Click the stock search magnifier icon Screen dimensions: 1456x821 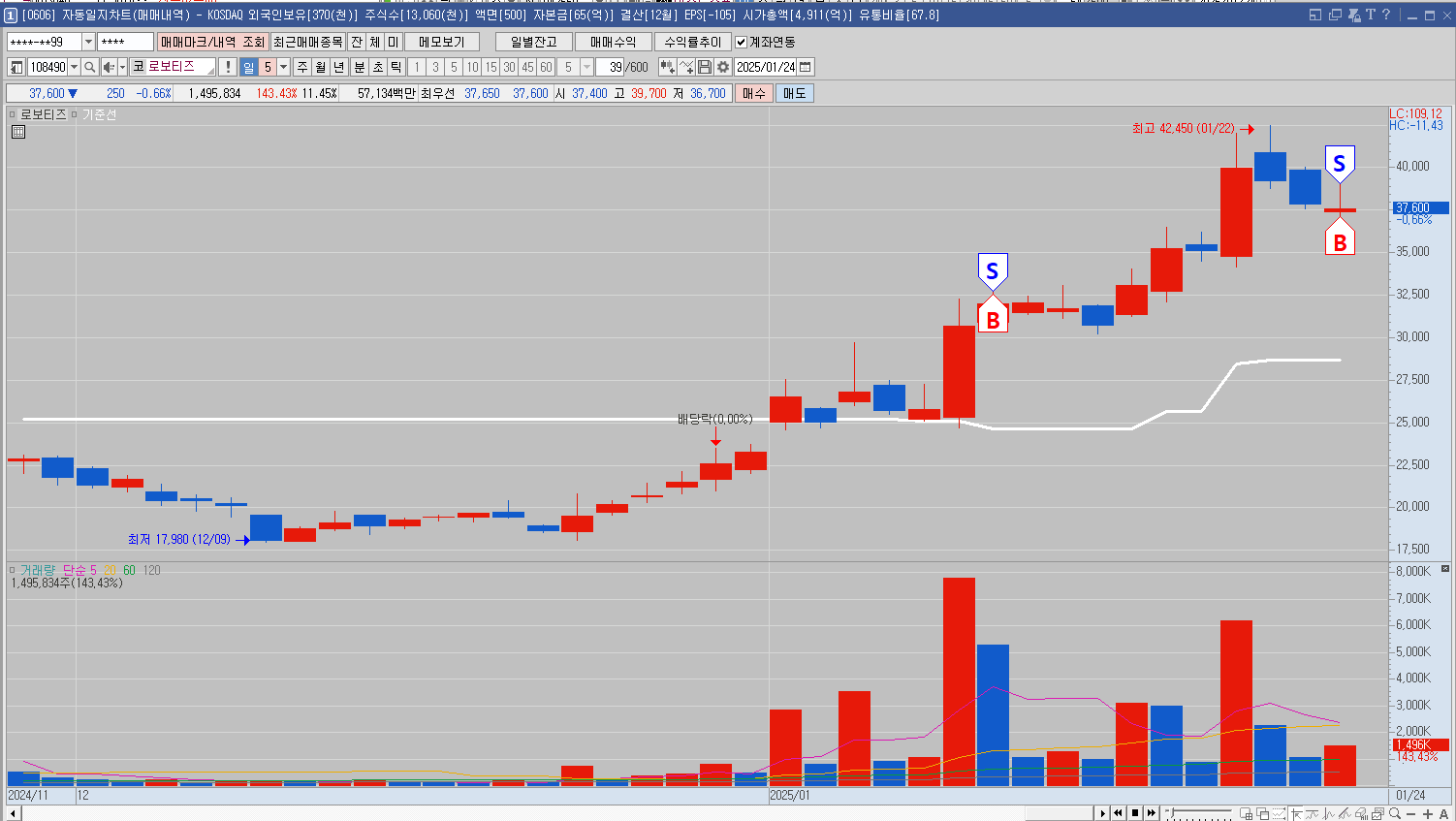(x=90, y=67)
